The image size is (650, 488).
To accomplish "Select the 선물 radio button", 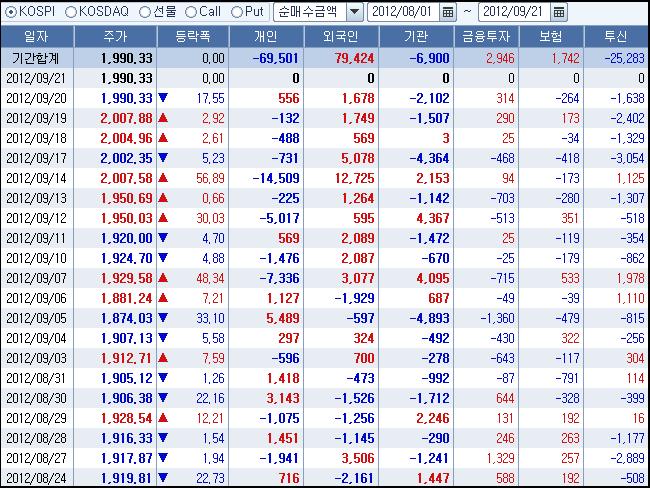I will (145, 12).
